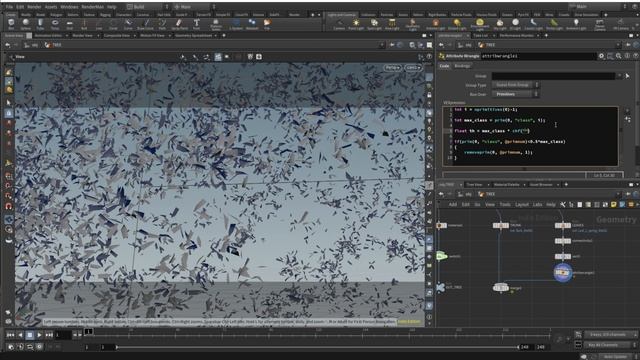640x360 pixels.
Task: Click the timeline frame scrubber marker
Action: tap(88, 331)
